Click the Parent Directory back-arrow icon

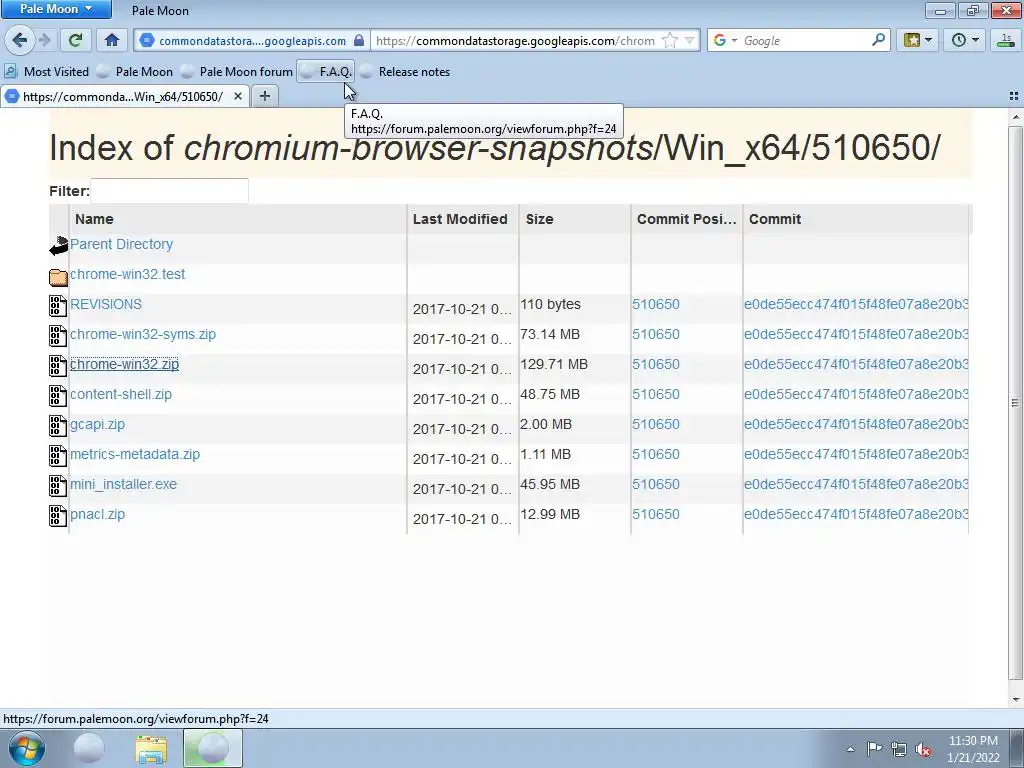[58, 246]
